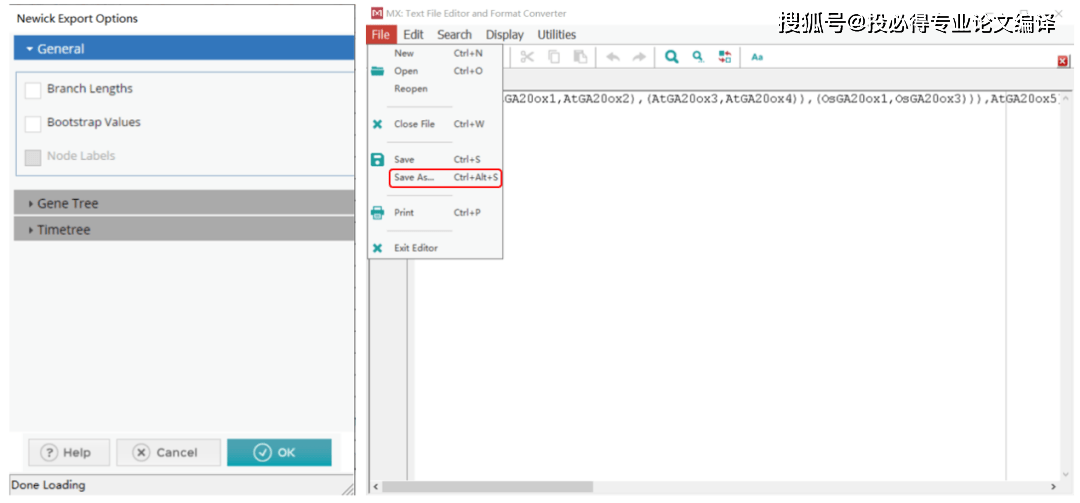Choose Save As... from File menu
The height and width of the screenshot is (503, 1080).
(x=415, y=178)
